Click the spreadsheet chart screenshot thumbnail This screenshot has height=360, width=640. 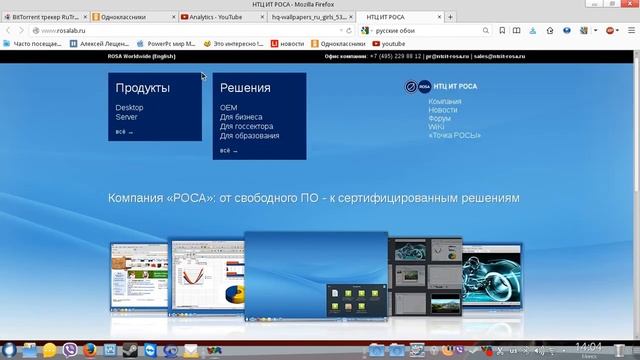[207, 278]
